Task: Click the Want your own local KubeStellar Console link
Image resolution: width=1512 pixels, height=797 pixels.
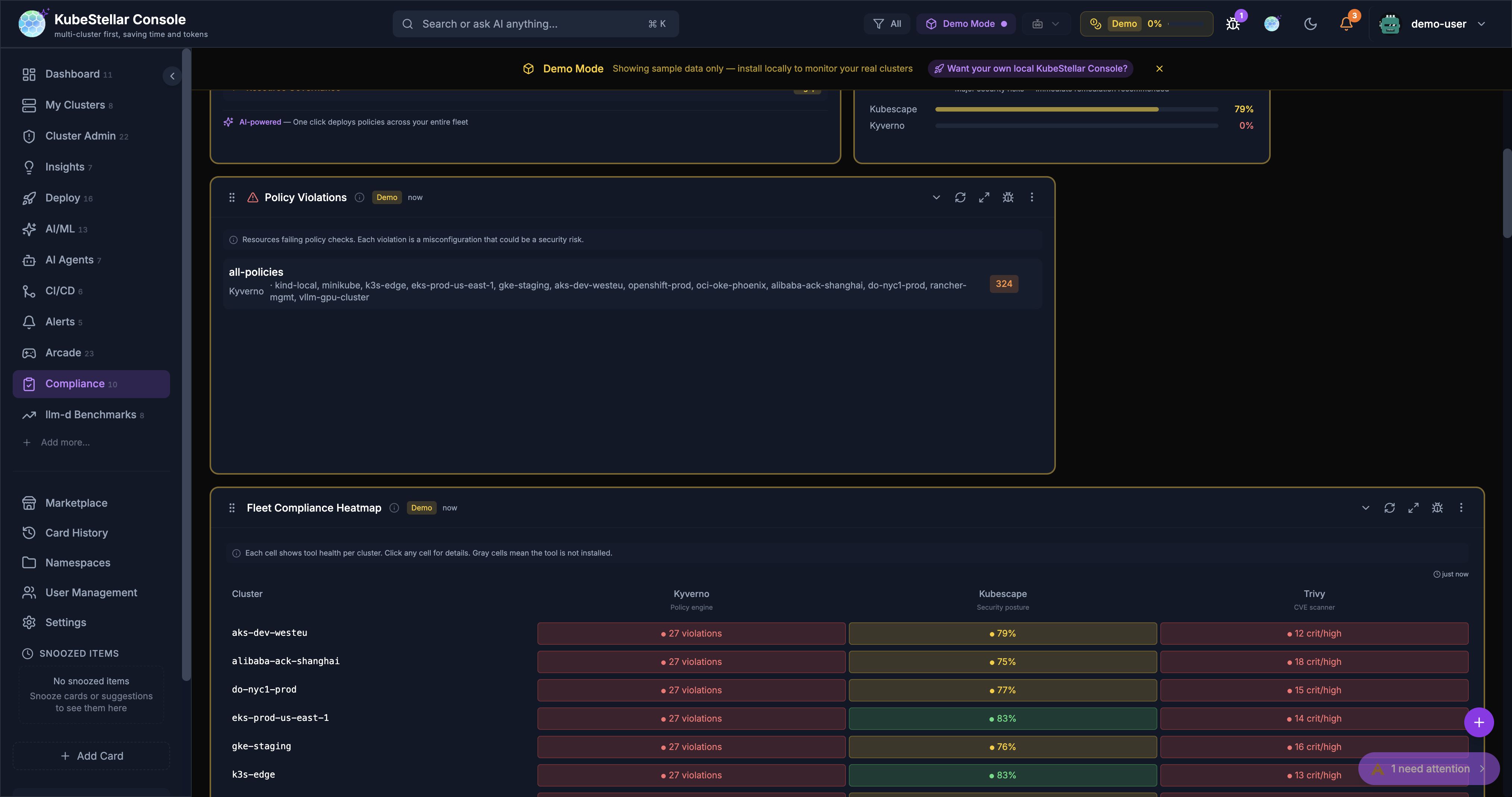Action: (x=1030, y=68)
